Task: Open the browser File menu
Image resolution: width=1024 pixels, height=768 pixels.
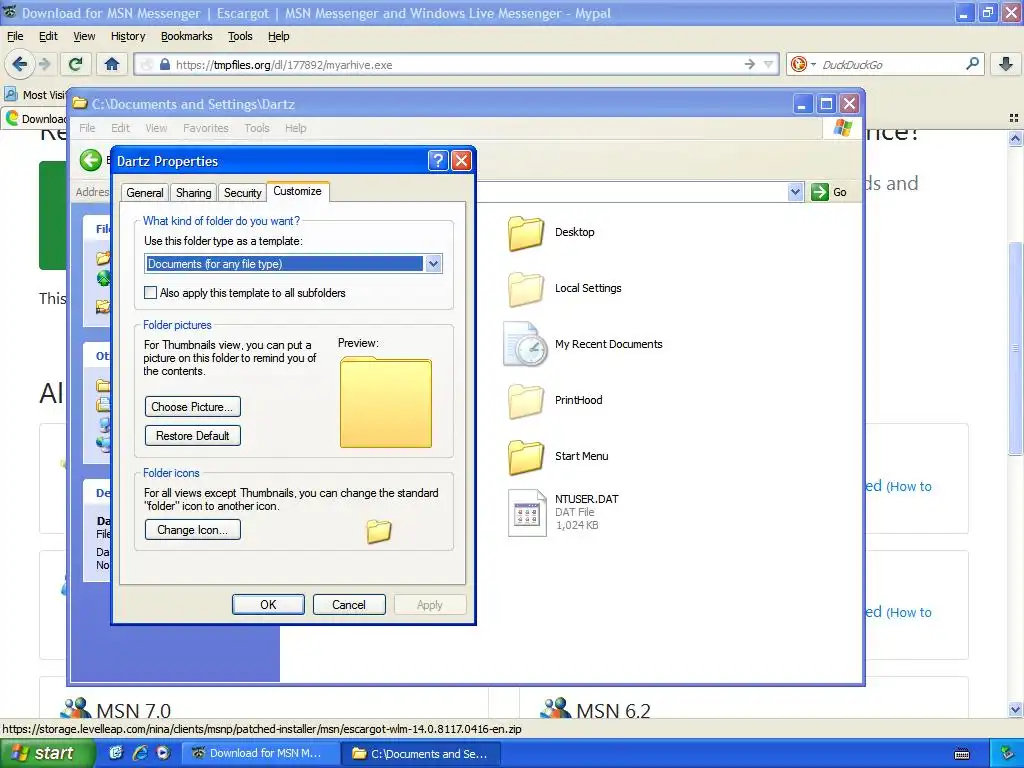Action: (15, 36)
